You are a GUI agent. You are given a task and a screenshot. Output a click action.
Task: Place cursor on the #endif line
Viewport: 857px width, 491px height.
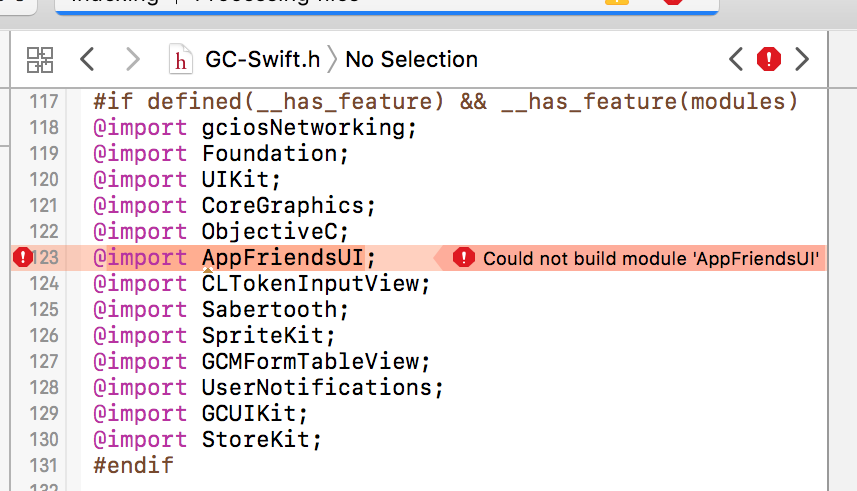pos(133,465)
